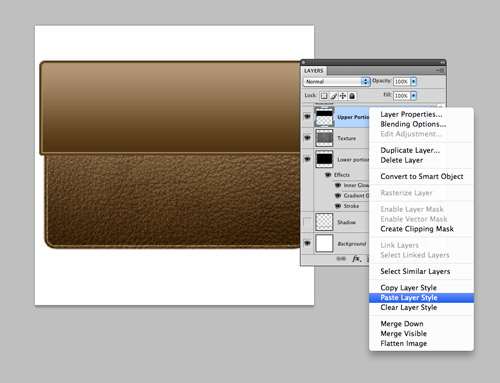500x383 pixels.
Task: Hide the Texture layer with its eye
Action: point(307,138)
